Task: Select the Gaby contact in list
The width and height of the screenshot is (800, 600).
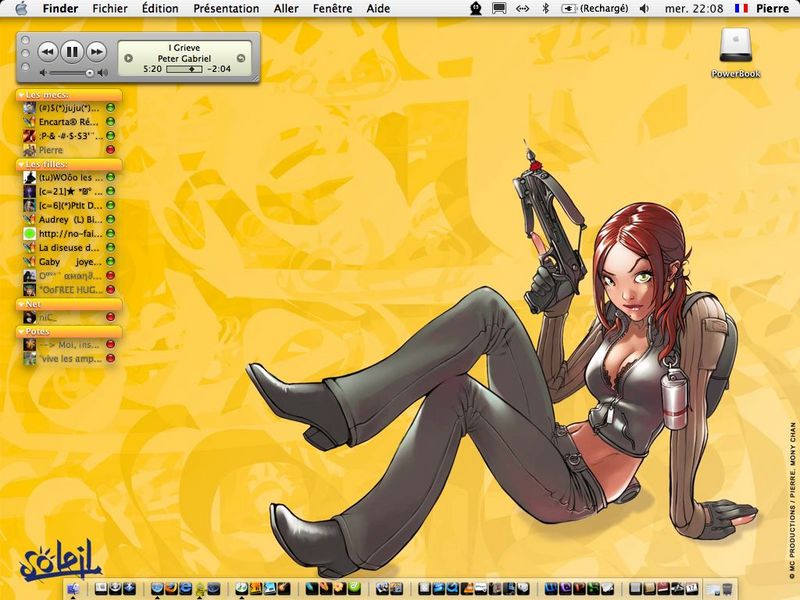Action: (x=69, y=262)
